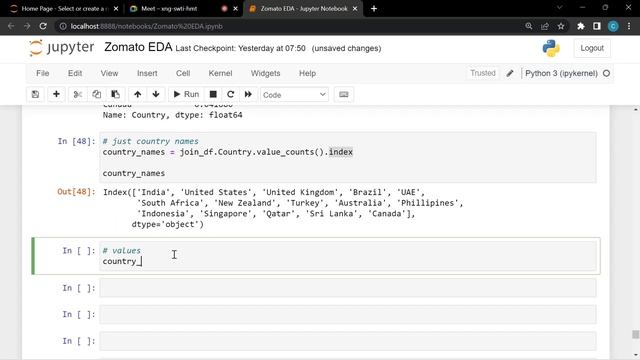This screenshot has height=360, width=640.
Task: Click inside code cell In [48]
Action: (x=348, y=157)
